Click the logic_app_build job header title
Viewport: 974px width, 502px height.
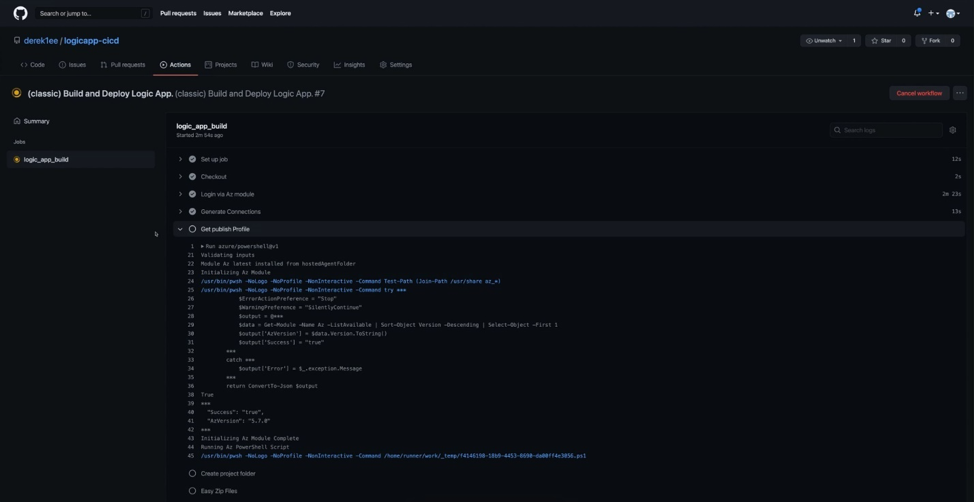(201, 126)
